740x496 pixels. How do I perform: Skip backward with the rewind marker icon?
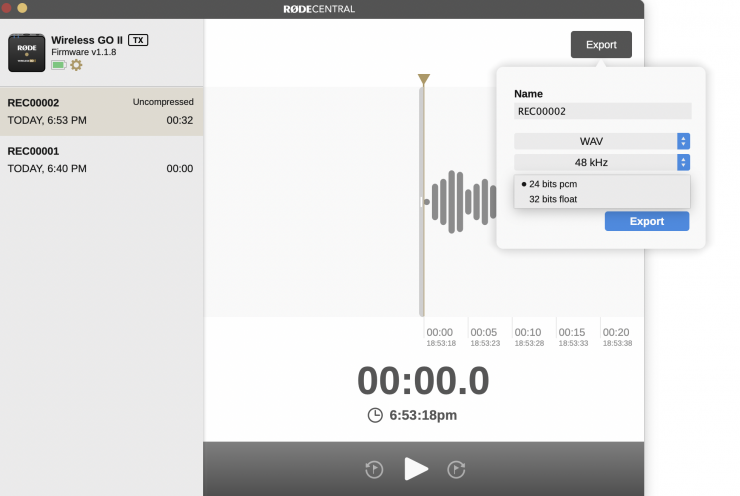tap(374, 469)
